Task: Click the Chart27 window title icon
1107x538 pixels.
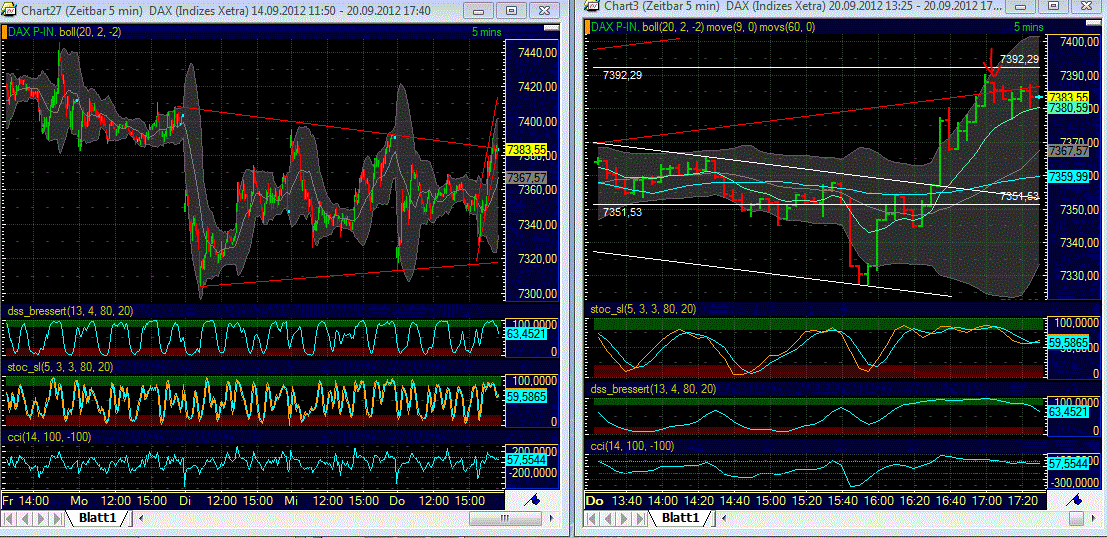Action: [8, 11]
